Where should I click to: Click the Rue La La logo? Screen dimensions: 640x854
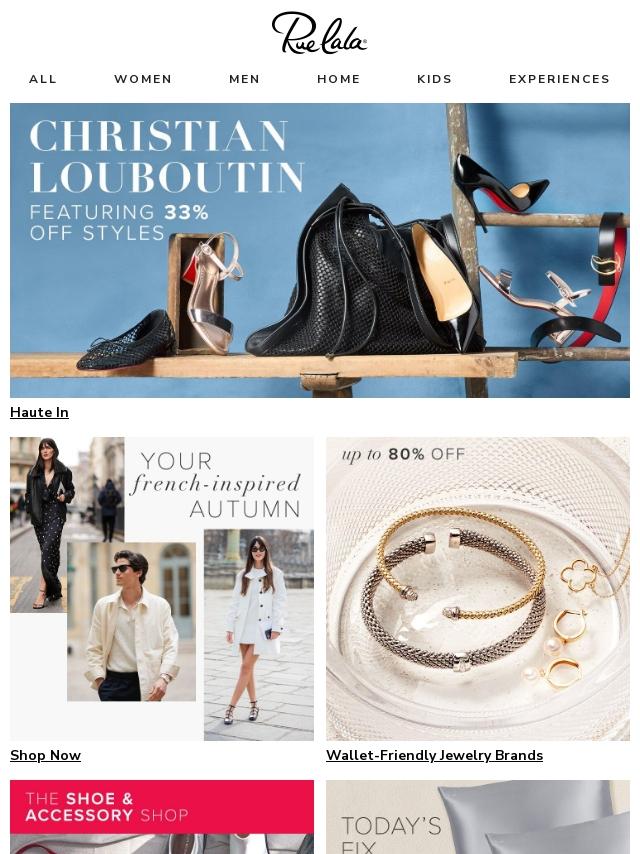point(319,33)
